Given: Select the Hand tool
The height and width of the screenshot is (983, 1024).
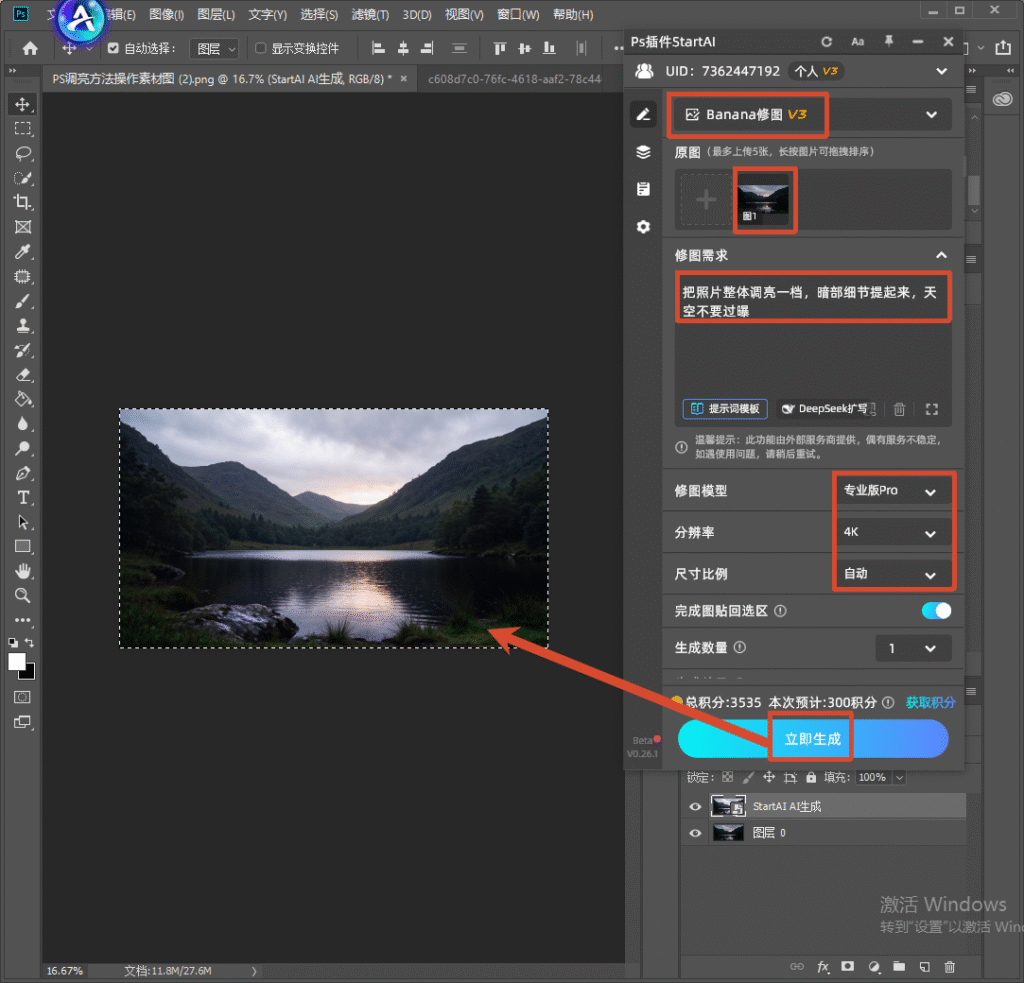Looking at the screenshot, I should tap(23, 572).
